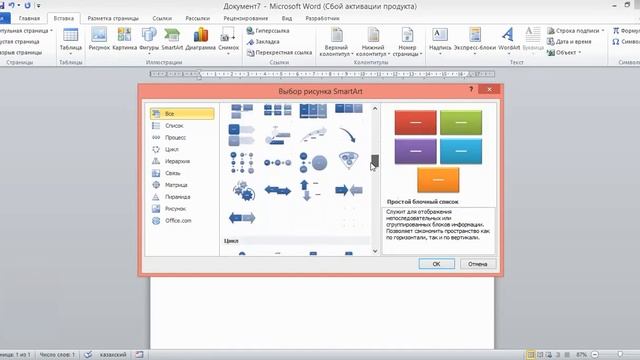
Task: Switch to print layout view icon
Action: [531, 355]
